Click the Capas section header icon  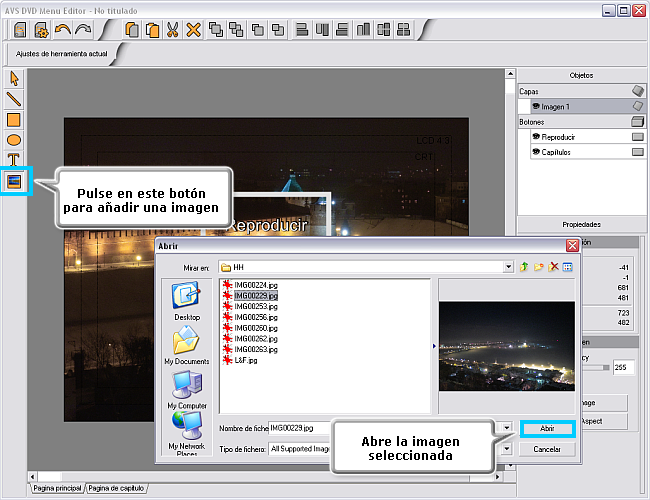tap(638, 91)
